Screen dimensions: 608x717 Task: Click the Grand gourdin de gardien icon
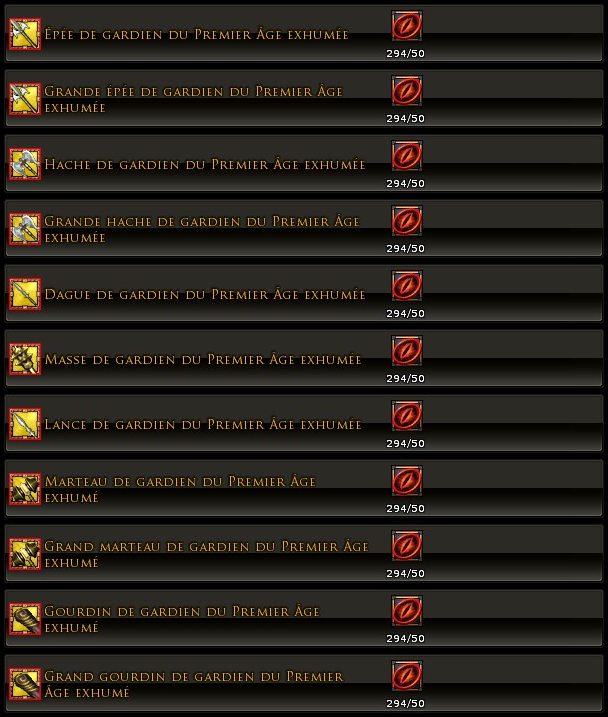[x=25, y=683]
